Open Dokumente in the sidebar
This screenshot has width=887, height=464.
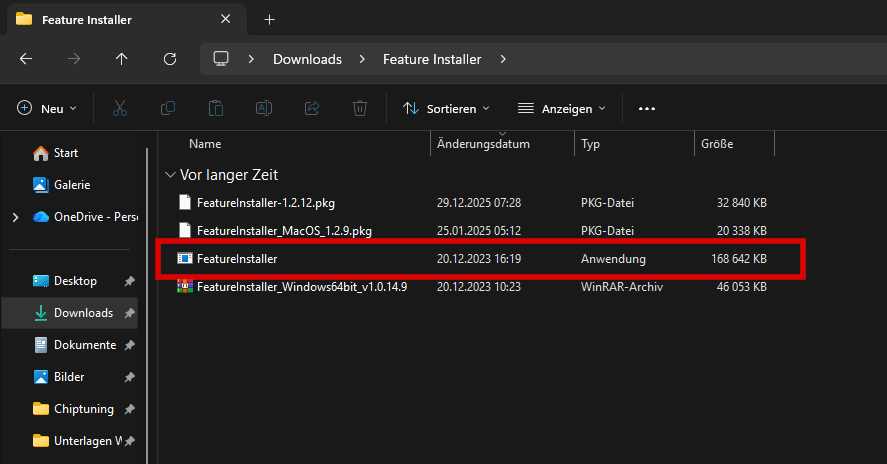tap(84, 345)
